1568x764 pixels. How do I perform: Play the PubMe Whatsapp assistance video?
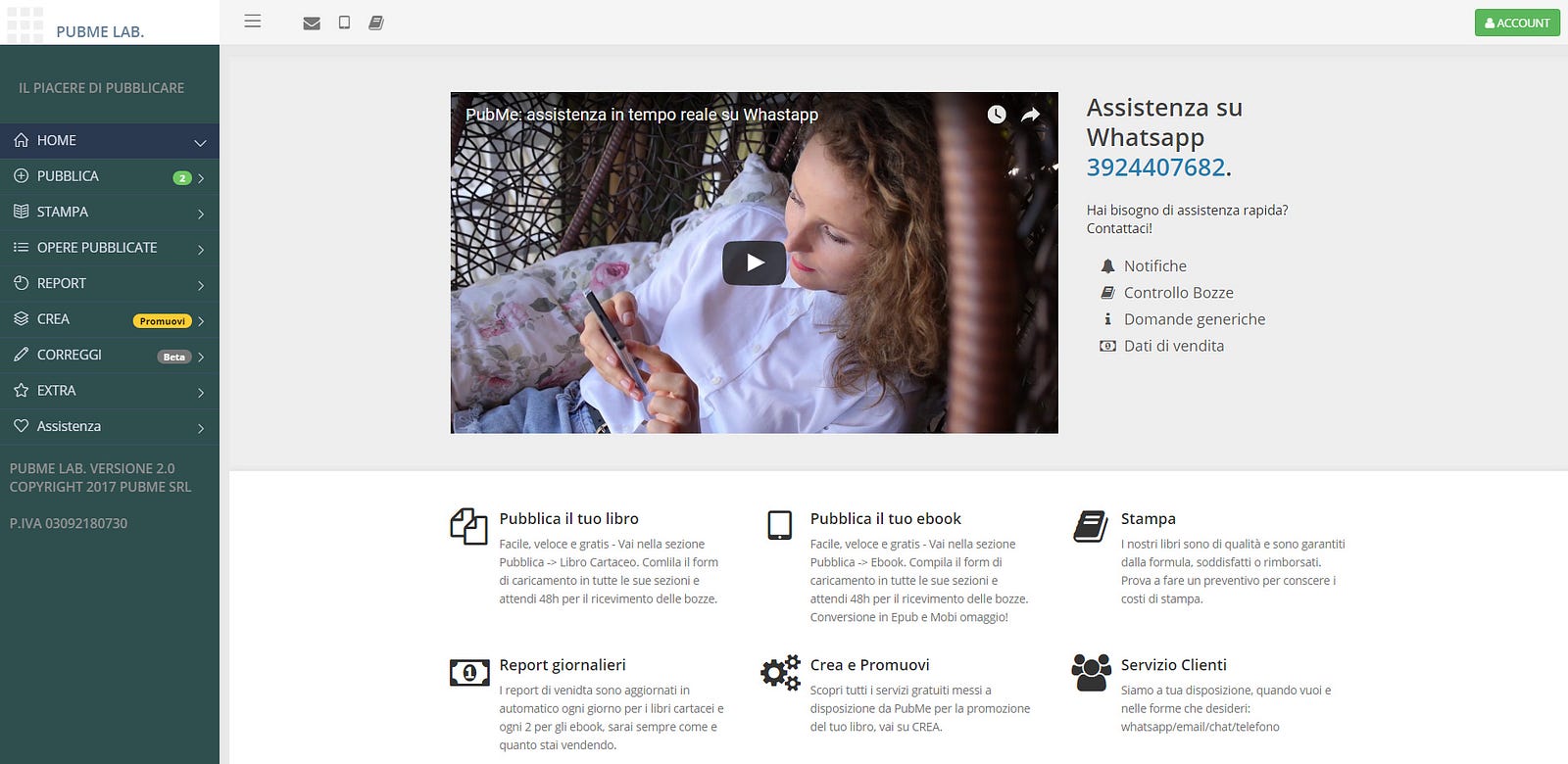tap(755, 263)
